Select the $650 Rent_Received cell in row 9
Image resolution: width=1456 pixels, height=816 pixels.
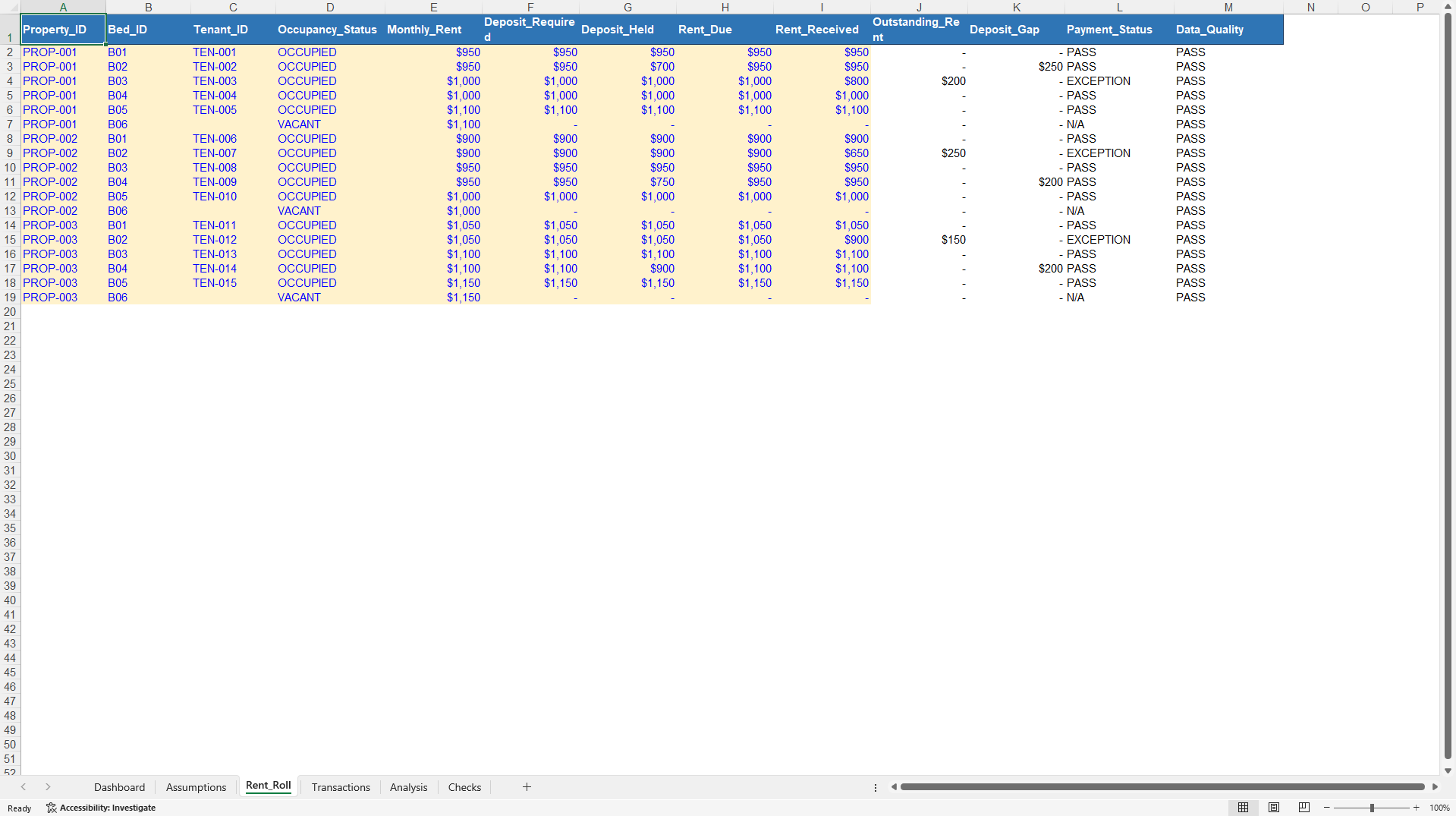pyautogui.click(x=822, y=153)
